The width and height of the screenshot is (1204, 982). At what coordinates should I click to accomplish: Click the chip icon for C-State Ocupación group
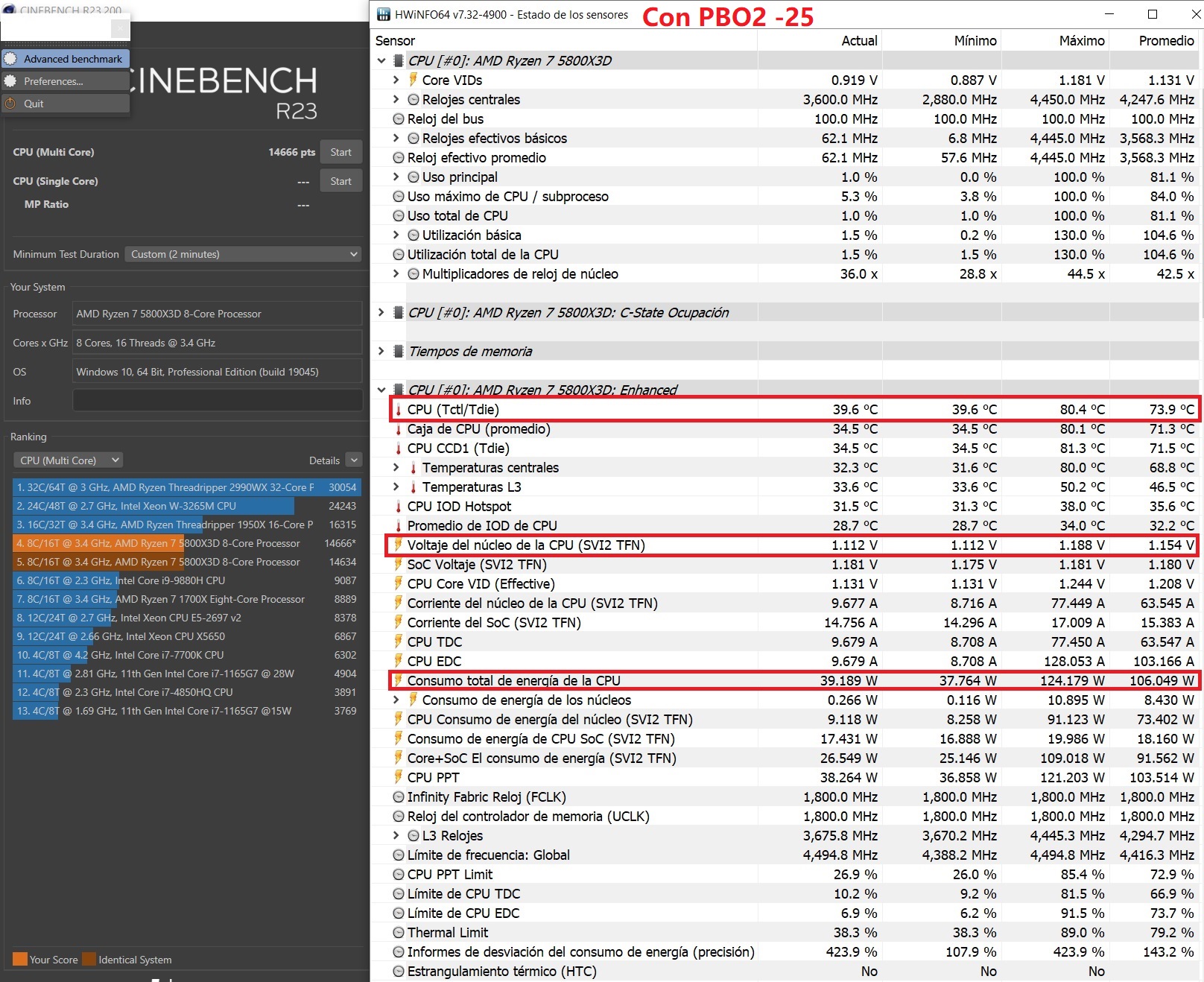point(399,312)
